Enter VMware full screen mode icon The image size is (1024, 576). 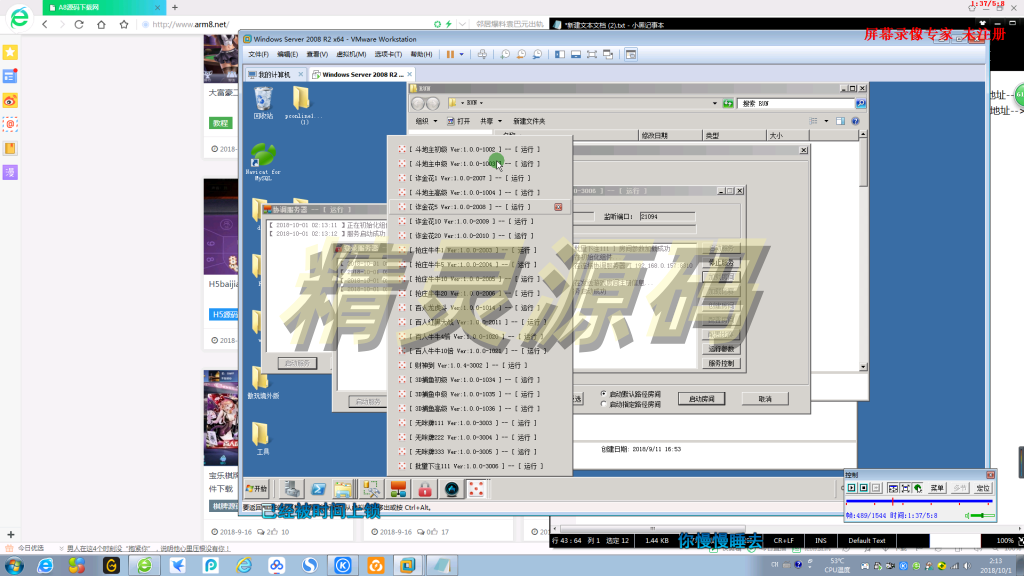[592, 55]
